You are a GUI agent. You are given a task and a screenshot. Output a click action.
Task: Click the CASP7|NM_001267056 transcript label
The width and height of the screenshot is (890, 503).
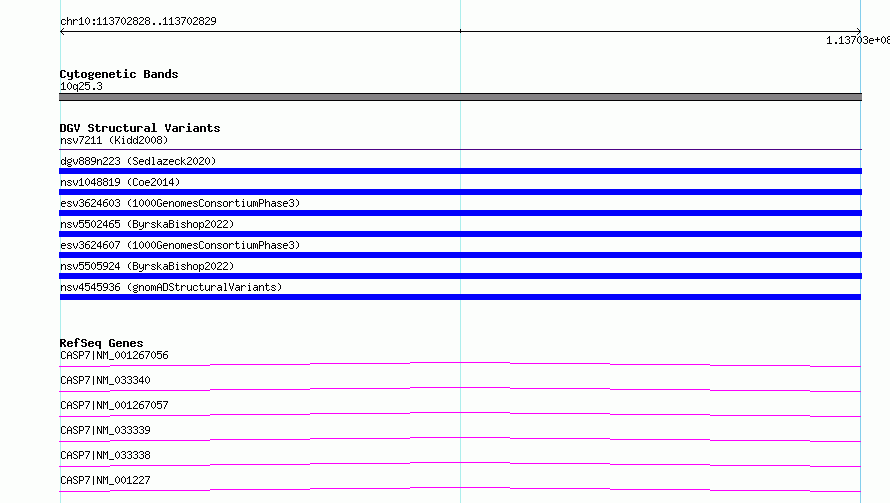114,355
